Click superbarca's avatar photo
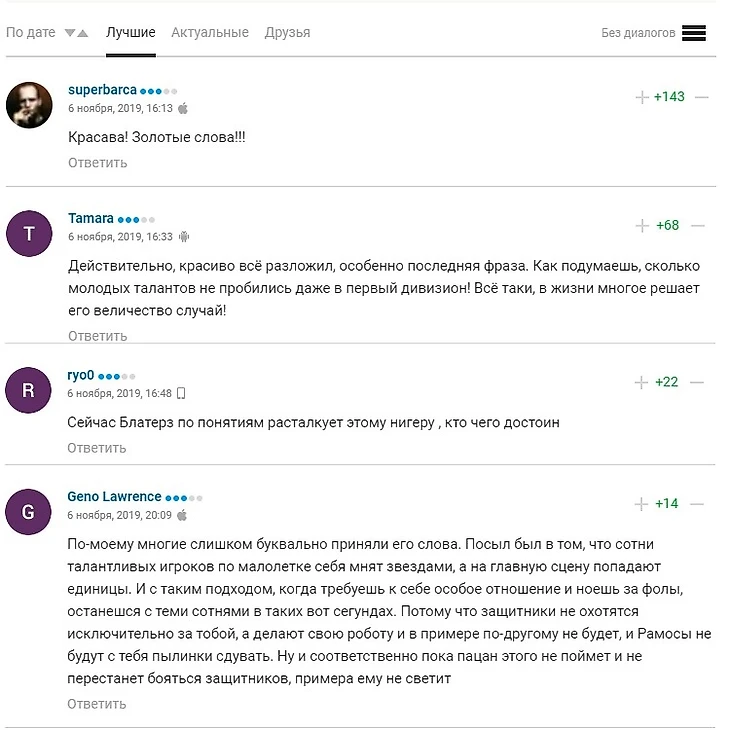The image size is (730, 730). point(29,105)
